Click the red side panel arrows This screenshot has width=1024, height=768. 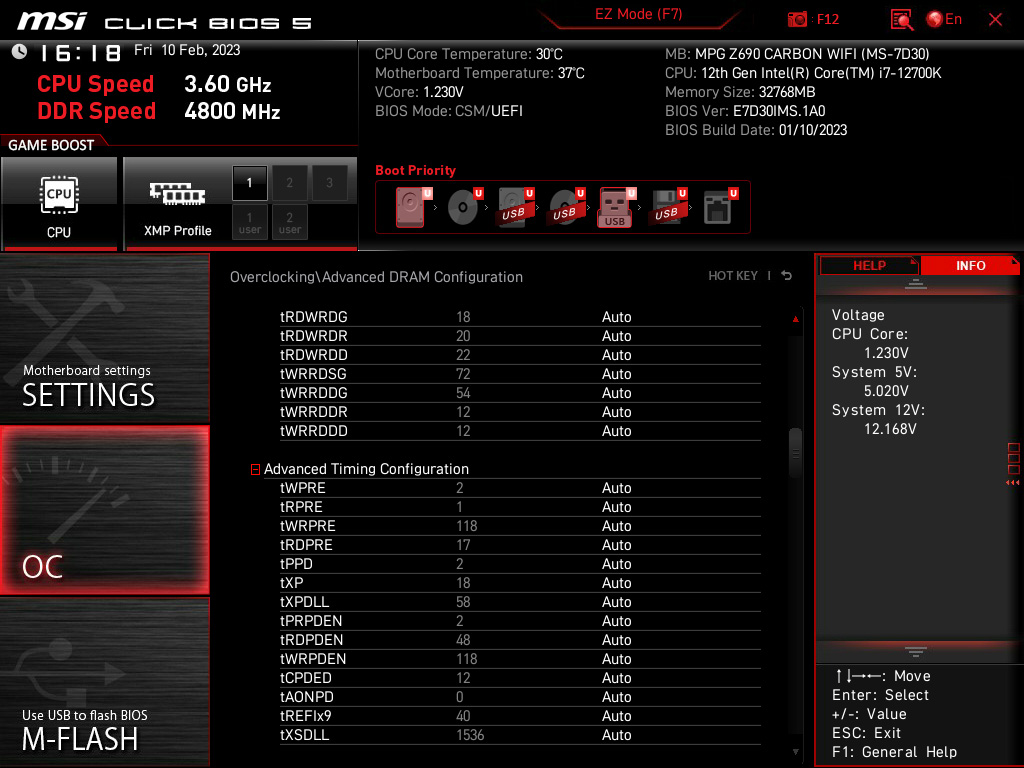click(1013, 483)
